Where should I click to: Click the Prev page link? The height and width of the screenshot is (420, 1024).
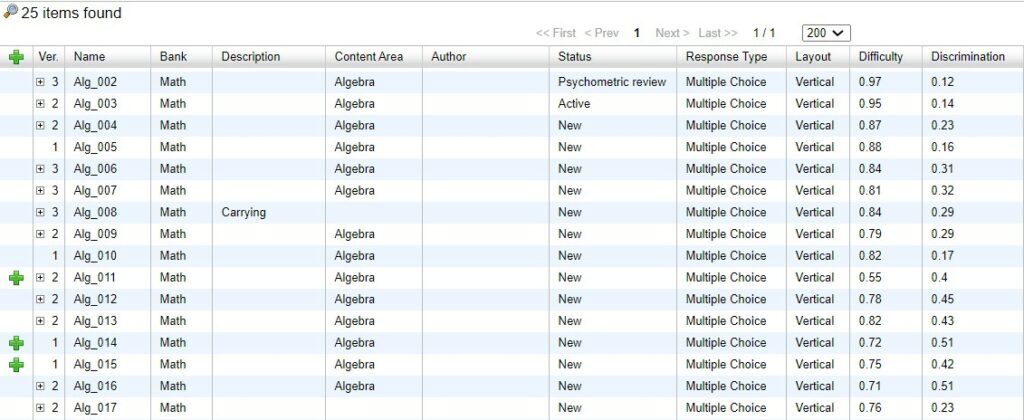[x=601, y=33]
